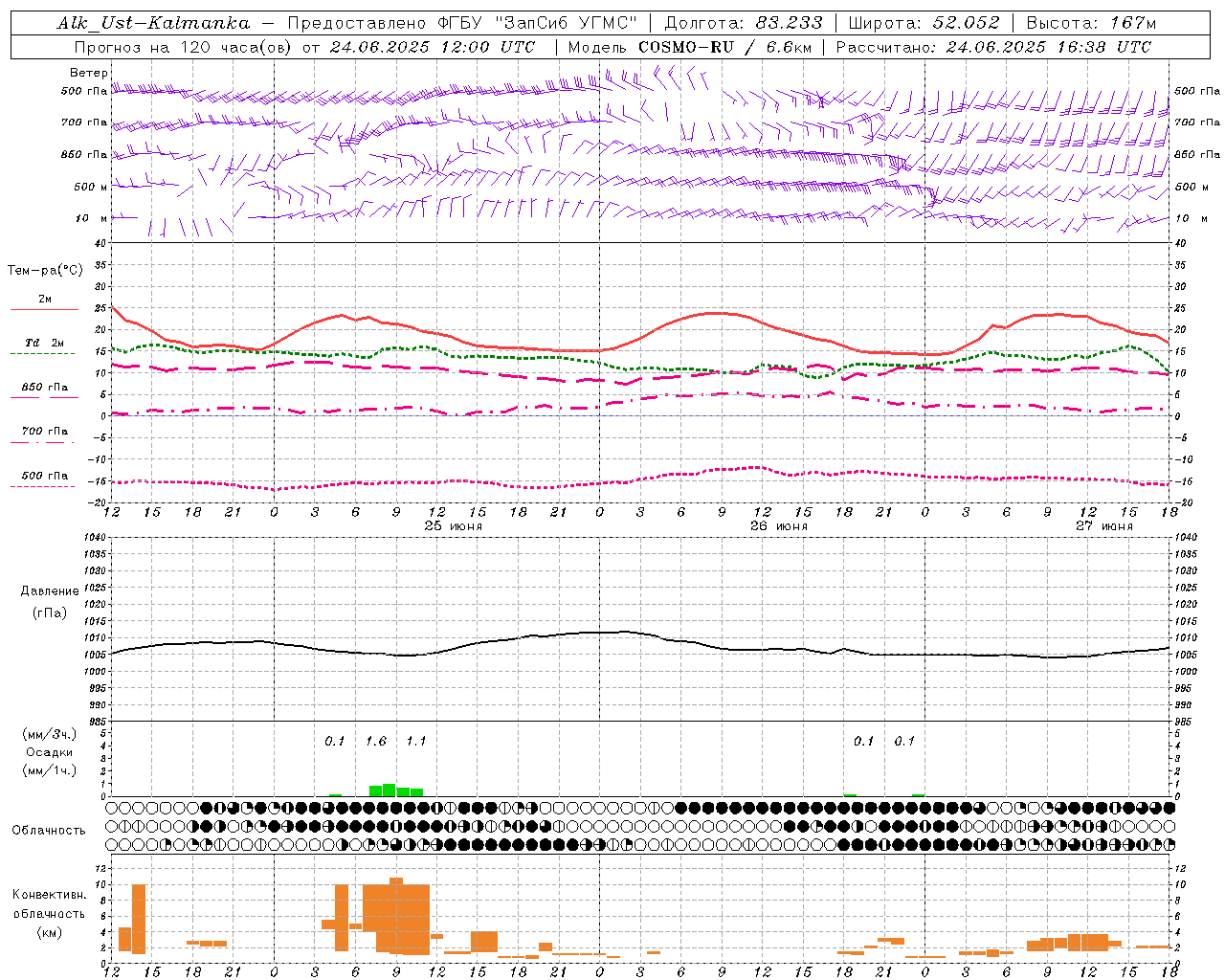Click the 500 м wind level label beside Ветер
This screenshot has height=980, width=1225.
pyautogui.click(x=92, y=187)
